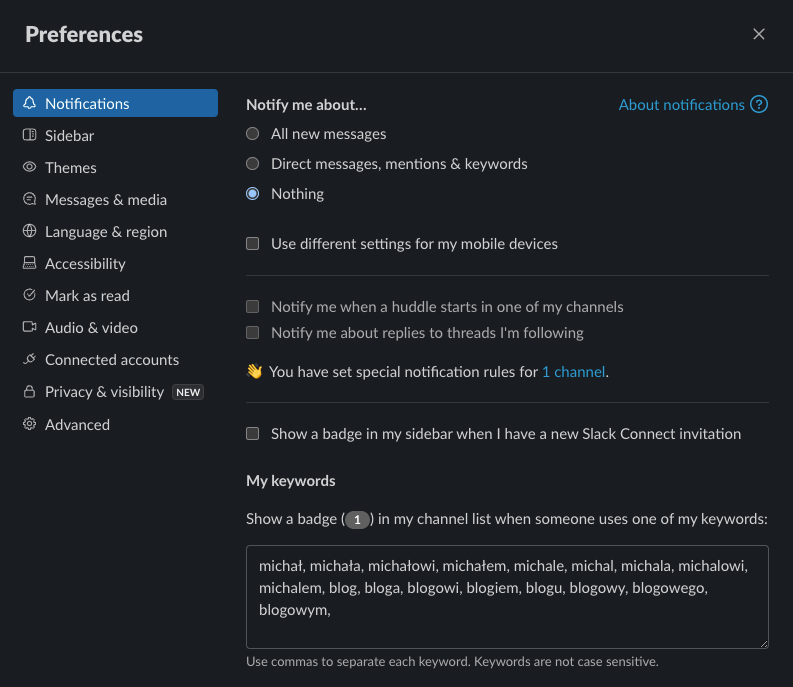
Task: Click the globe icon for Language & region
Action: point(30,231)
